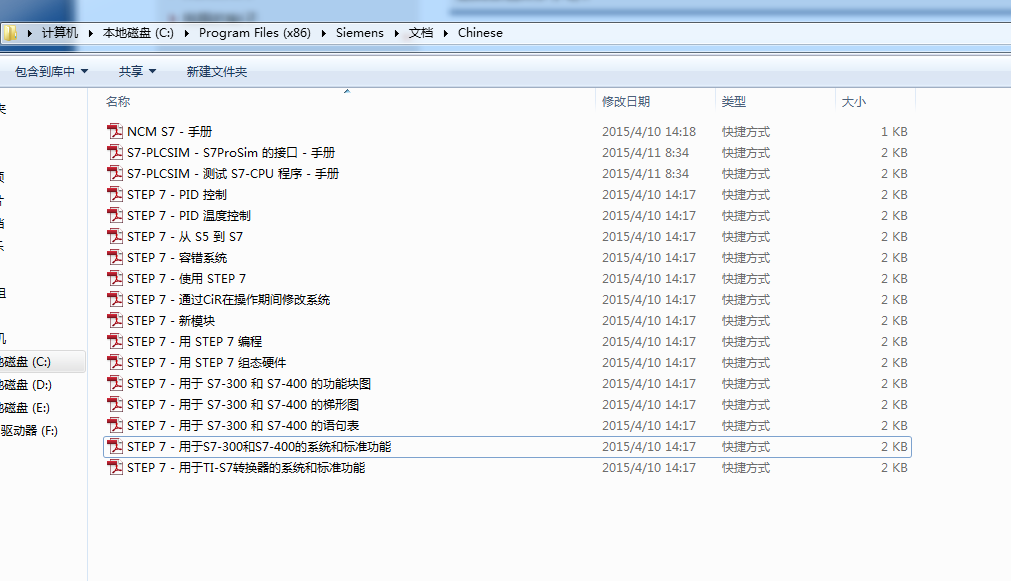1011x581 pixels.
Task: Select file STEP 7 - 通过CiR在操作期间修改系统
Action: tap(229, 299)
